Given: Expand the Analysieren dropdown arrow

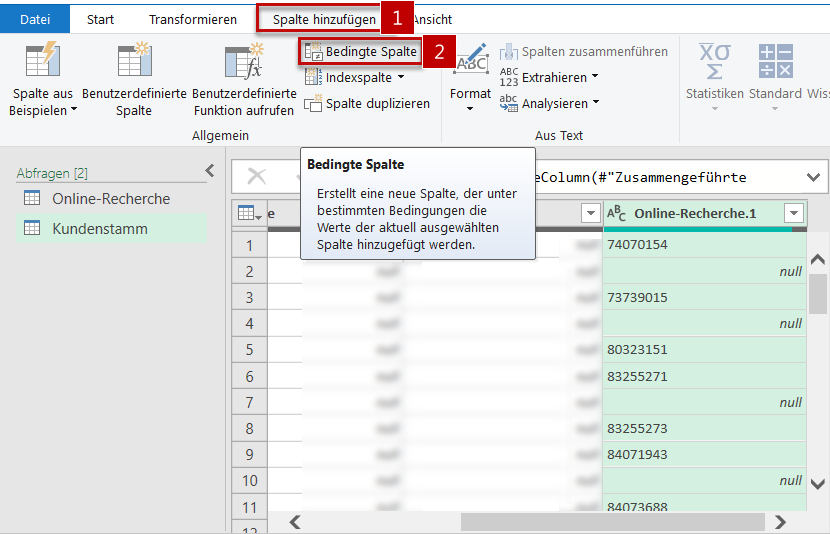Looking at the screenshot, I should (596, 102).
